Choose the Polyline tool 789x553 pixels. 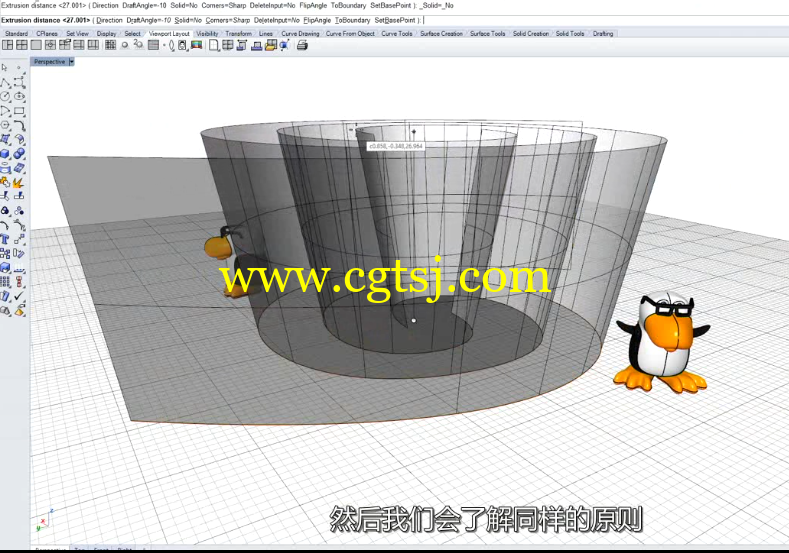5,82
